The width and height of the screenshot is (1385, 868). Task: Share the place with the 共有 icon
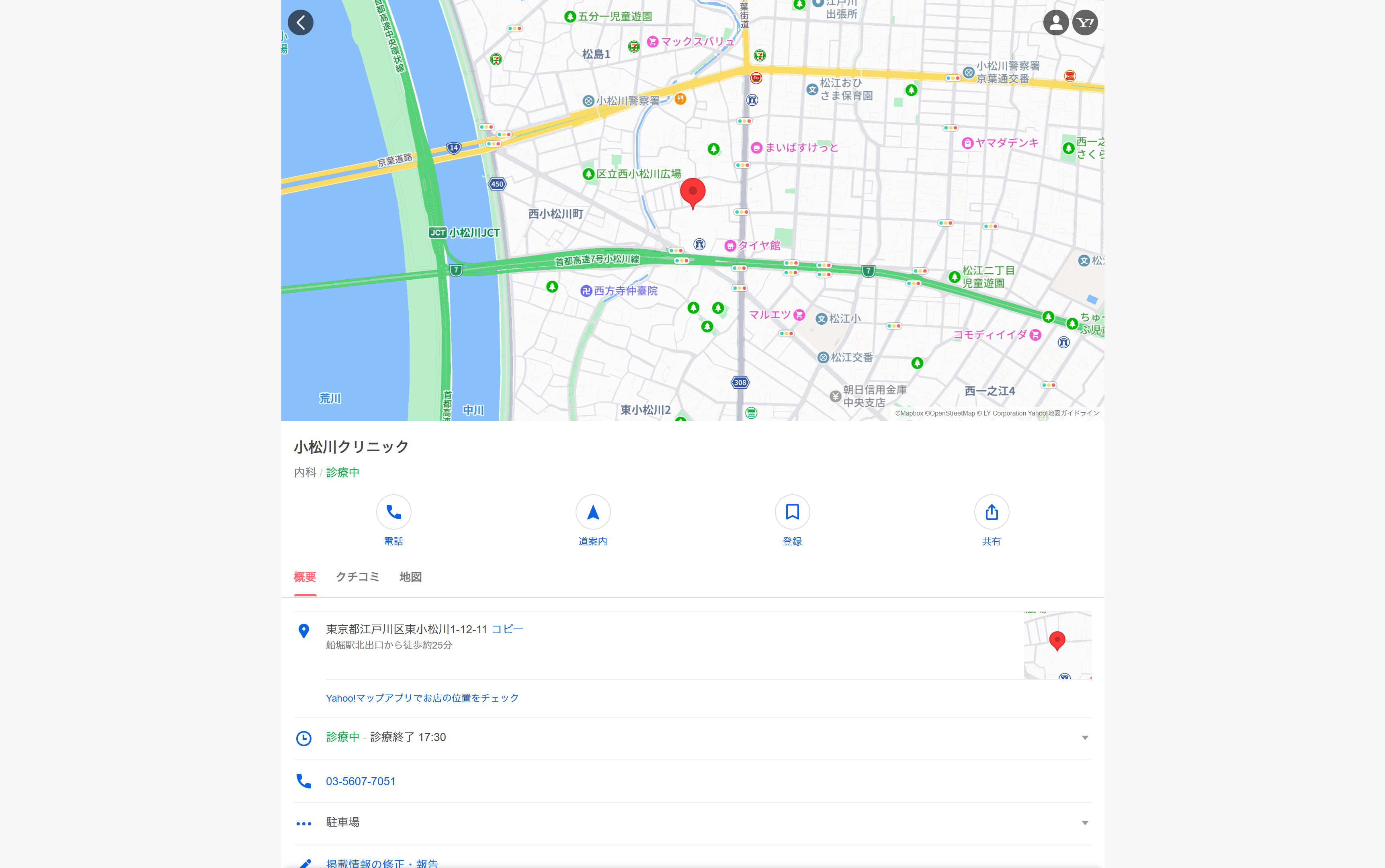pos(991,512)
